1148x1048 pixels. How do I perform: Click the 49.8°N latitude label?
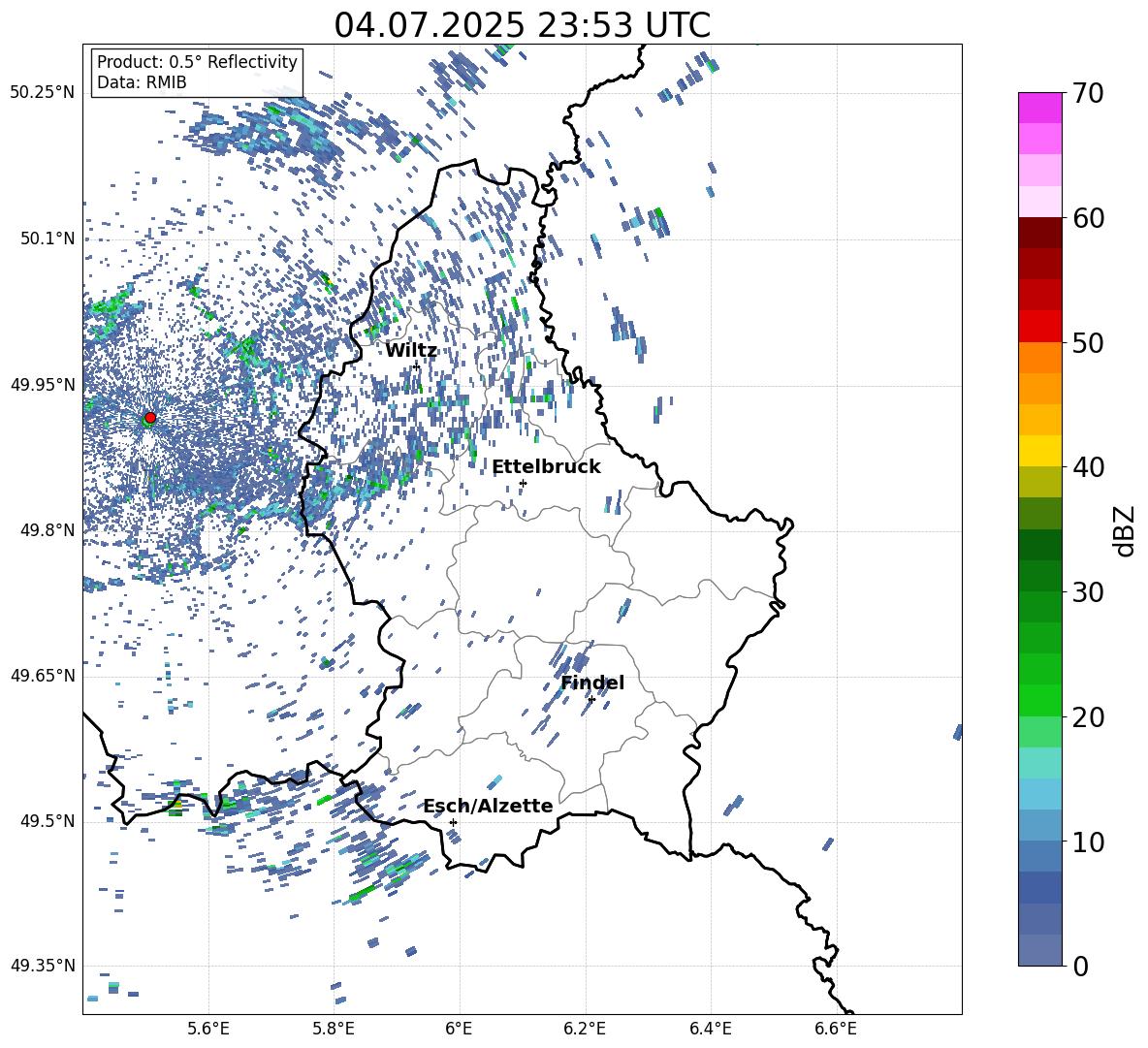[47, 530]
